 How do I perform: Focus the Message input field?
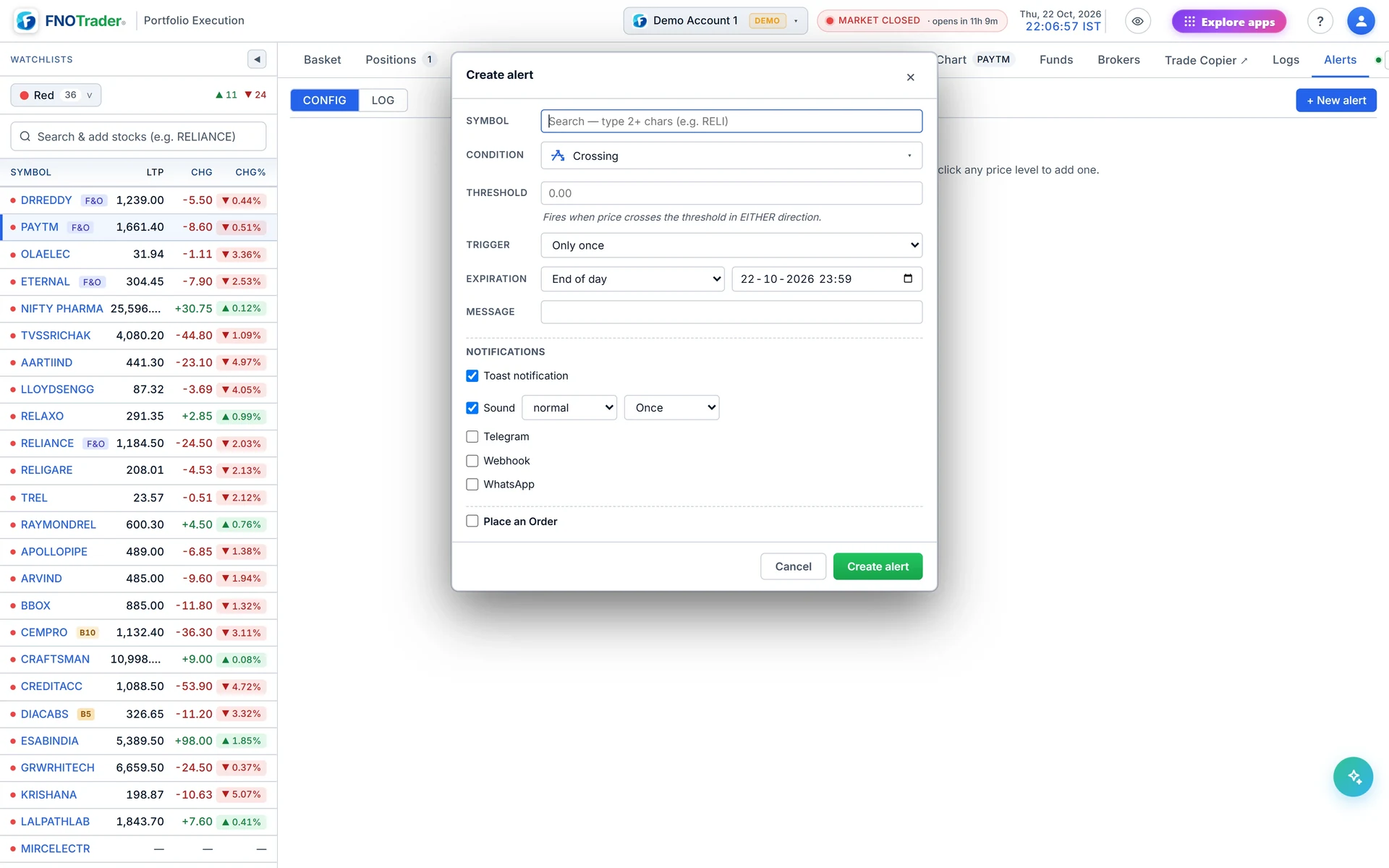731,312
